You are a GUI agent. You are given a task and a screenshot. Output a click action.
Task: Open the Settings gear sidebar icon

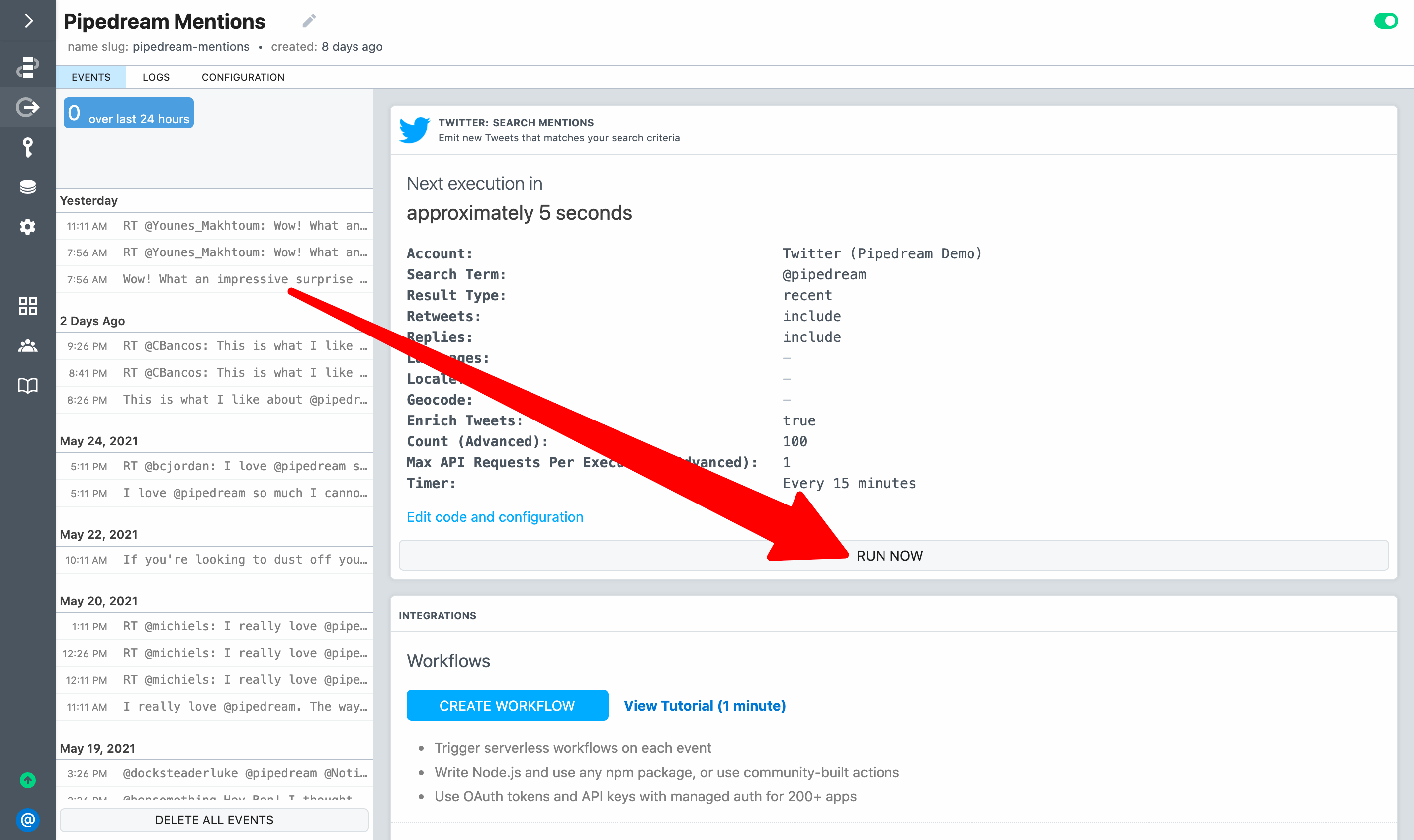(x=27, y=227)
